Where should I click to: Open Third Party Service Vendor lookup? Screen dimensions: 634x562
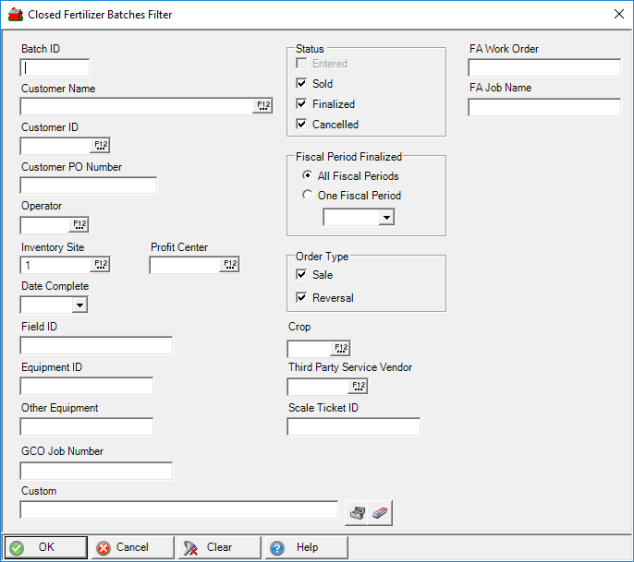pos(358,386)
